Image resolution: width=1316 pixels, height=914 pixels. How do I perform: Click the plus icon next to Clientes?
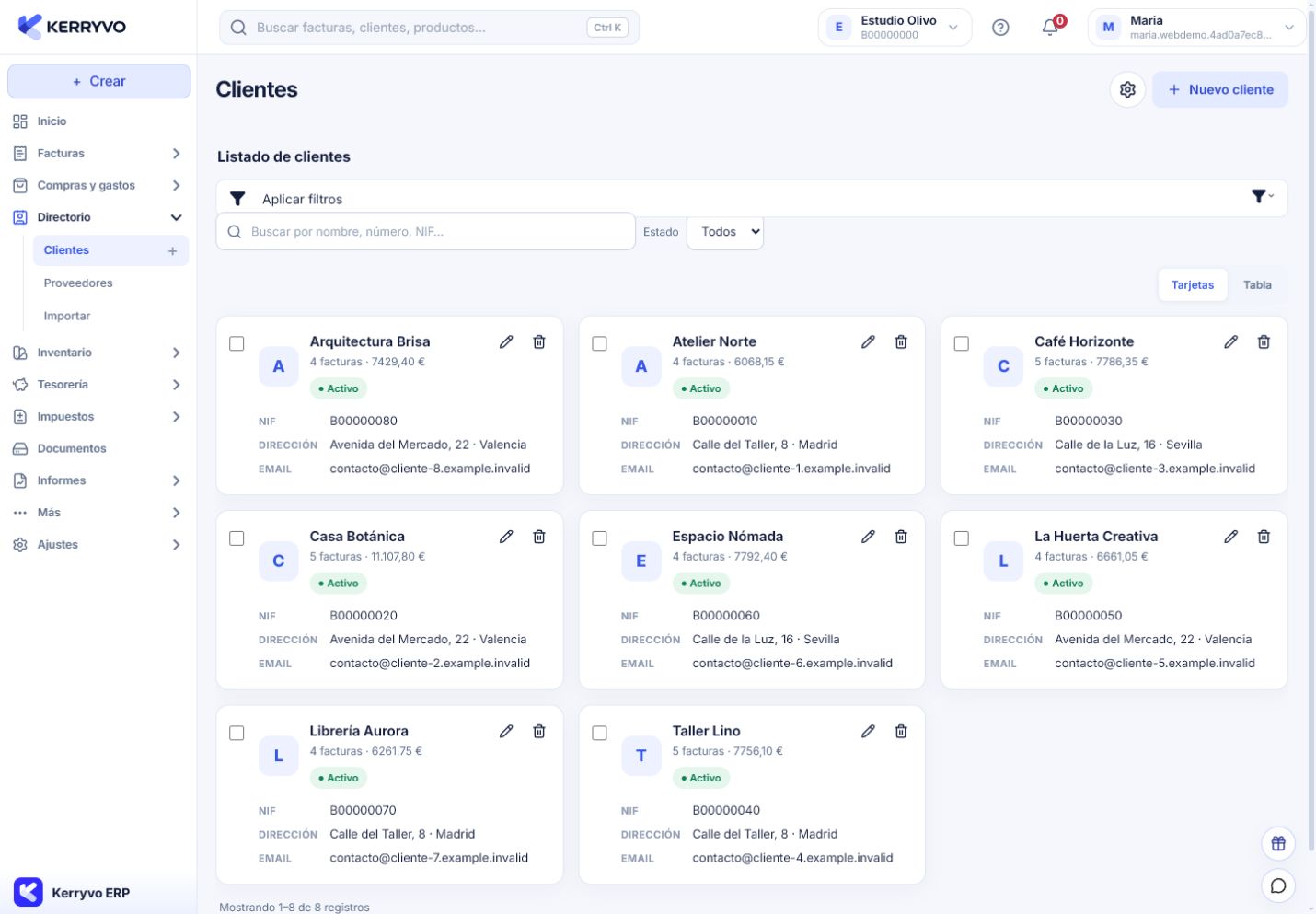click(x=172, y=250)
